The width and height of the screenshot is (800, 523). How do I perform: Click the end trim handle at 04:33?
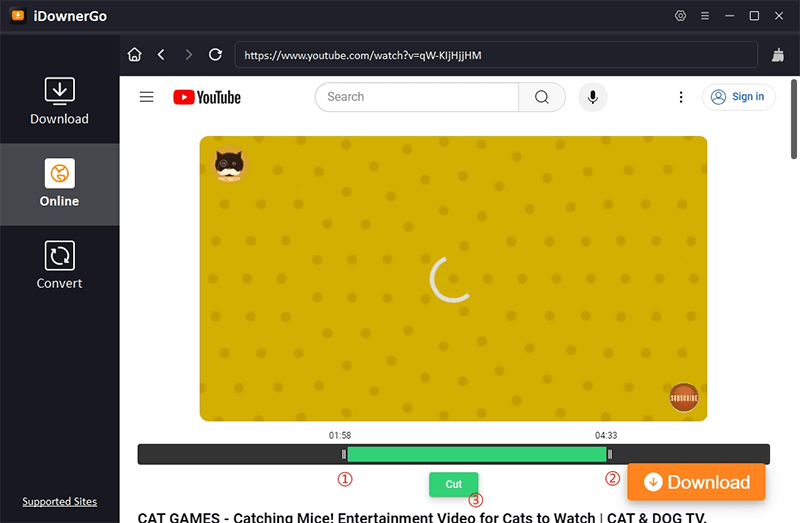tap(610, 454)
